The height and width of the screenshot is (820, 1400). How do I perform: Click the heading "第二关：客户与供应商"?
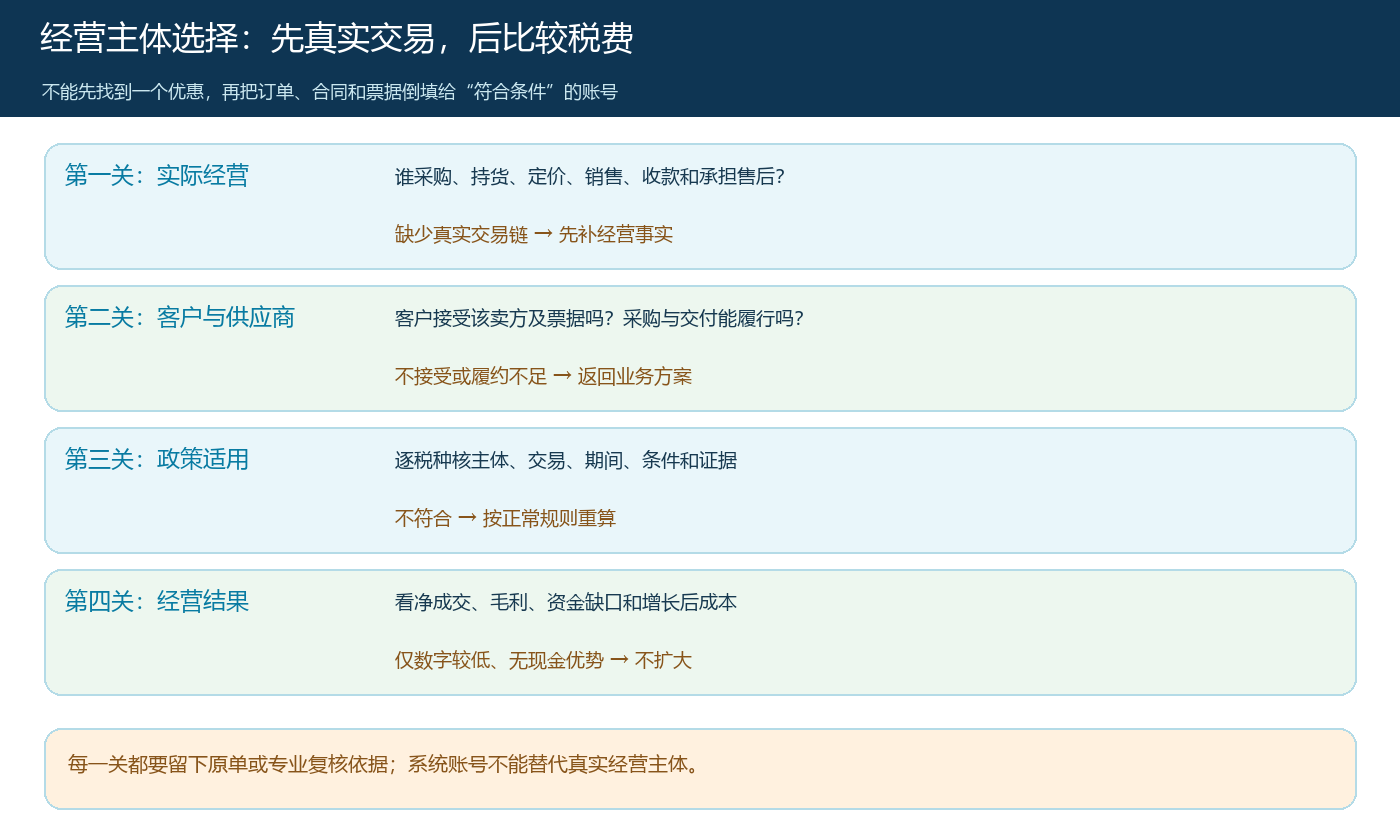(x=180, y=318)
